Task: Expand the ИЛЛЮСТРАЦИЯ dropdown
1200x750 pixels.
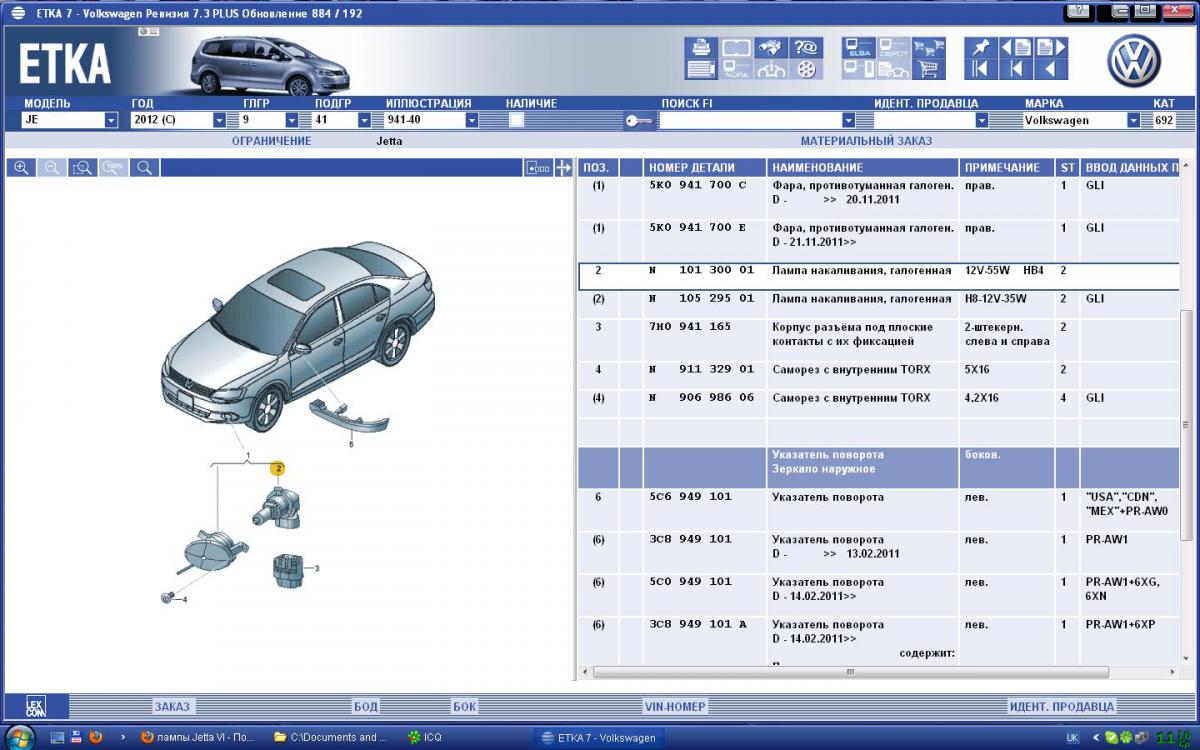Action: 472,120
